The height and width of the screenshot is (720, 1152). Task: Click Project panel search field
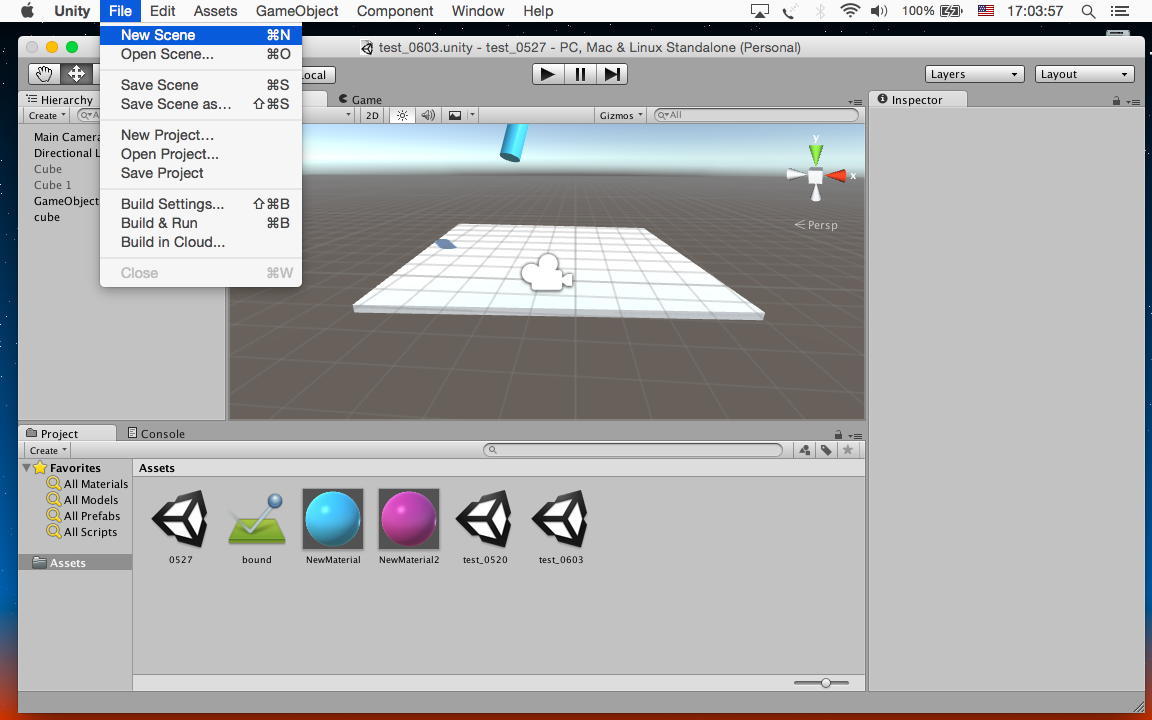[633, 450]
